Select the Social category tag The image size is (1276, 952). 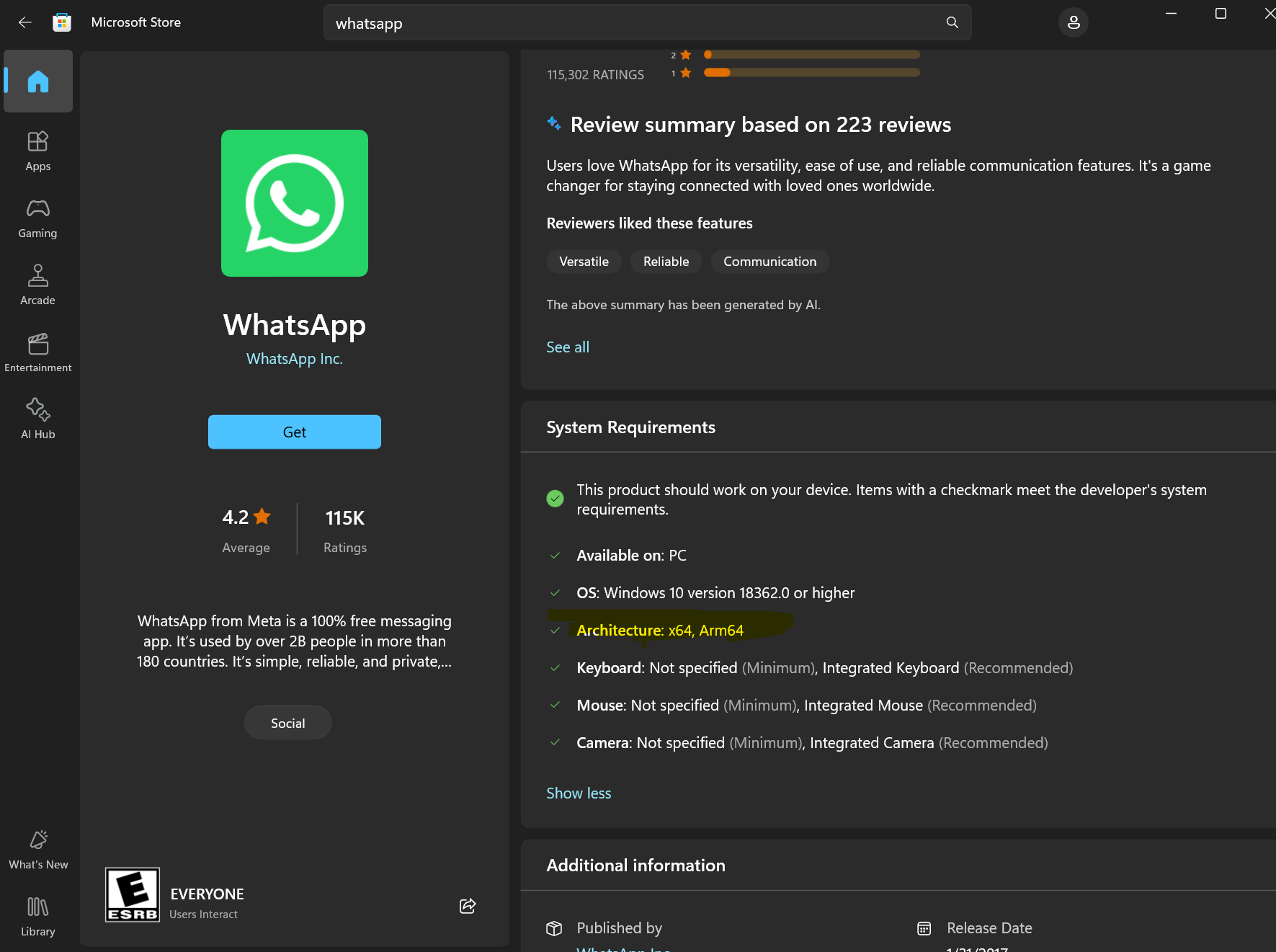[x=287, y=723]
